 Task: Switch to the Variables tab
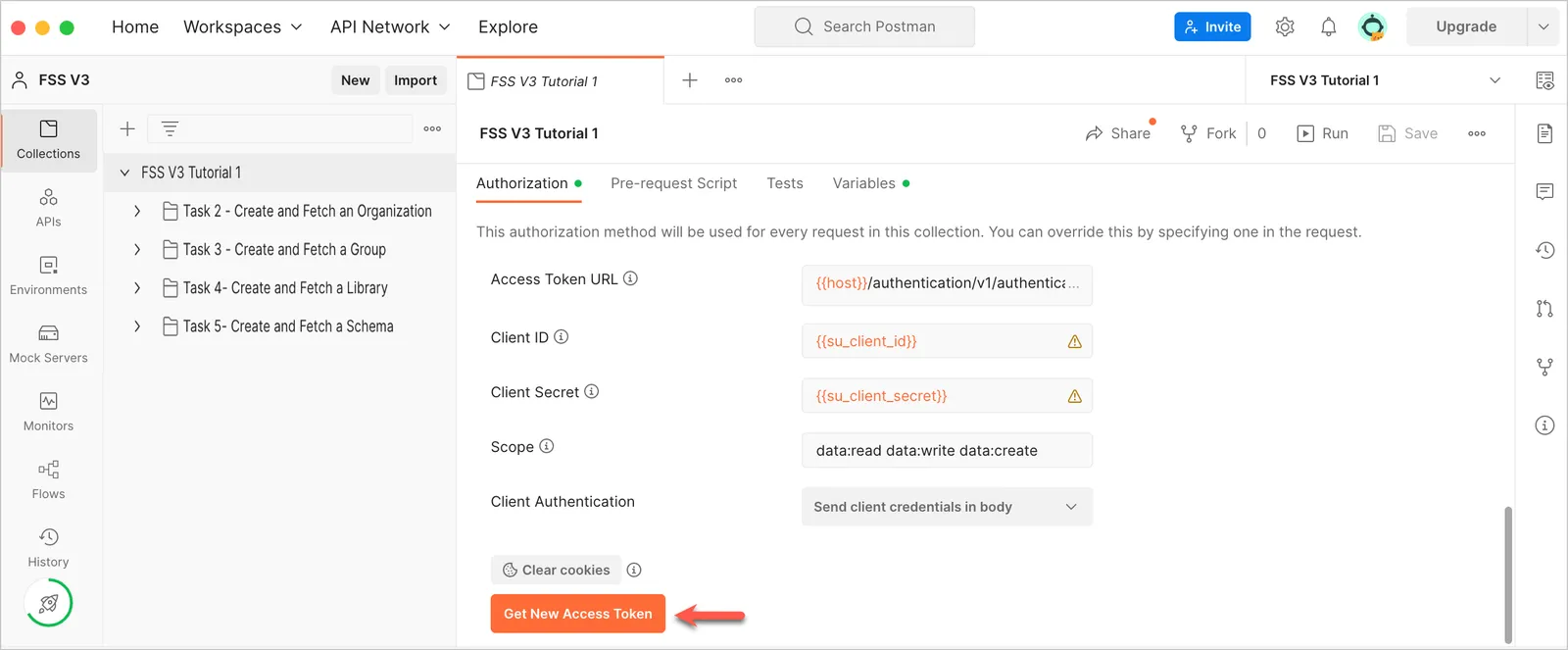click(x=871, y=183)
